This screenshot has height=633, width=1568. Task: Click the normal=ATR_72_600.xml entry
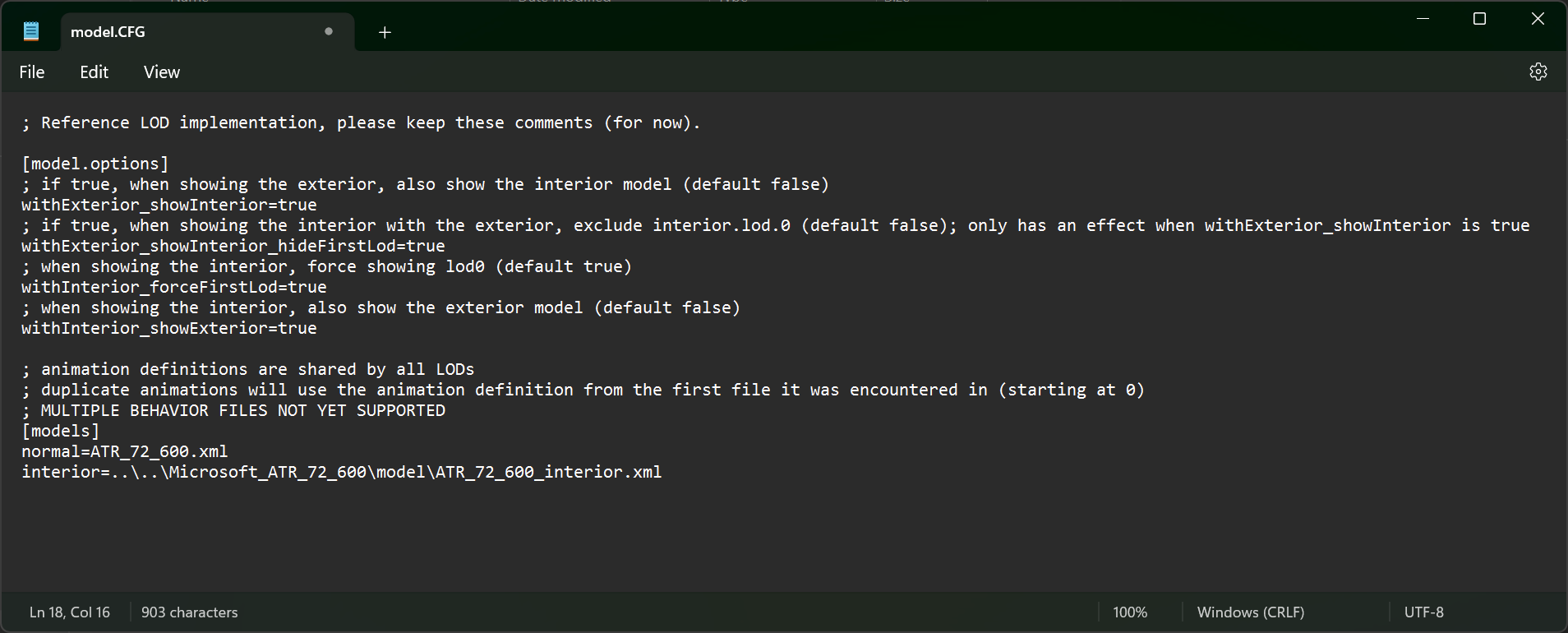point(124,450)
